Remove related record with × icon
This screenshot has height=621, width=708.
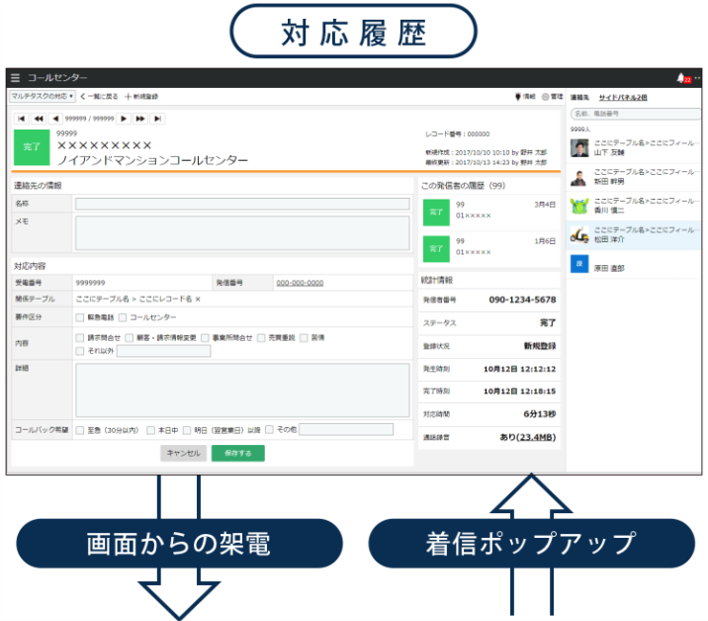[x=198, y=299]
